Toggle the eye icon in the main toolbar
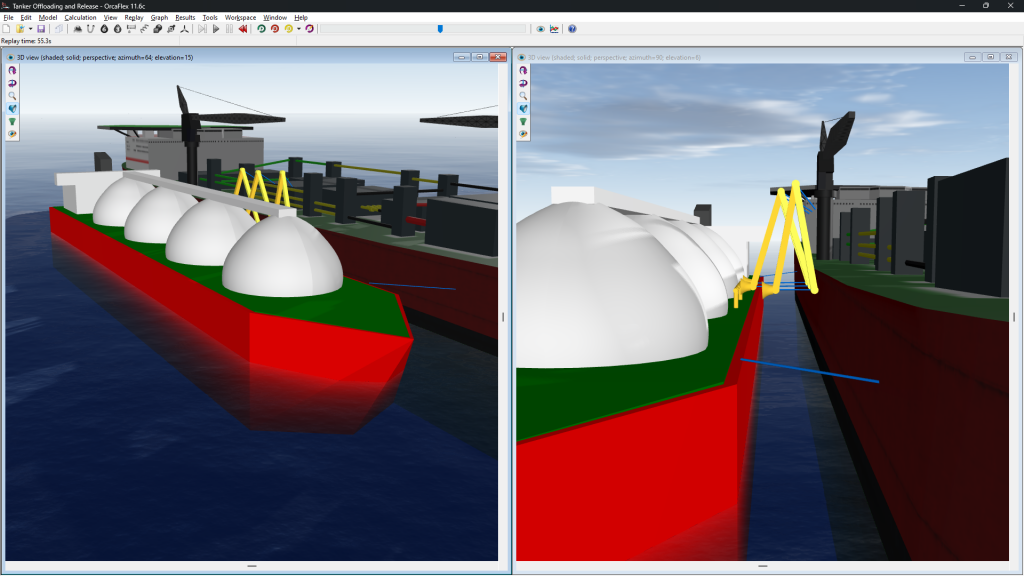This screenshot has width=1024, height=576. (541, 29)
